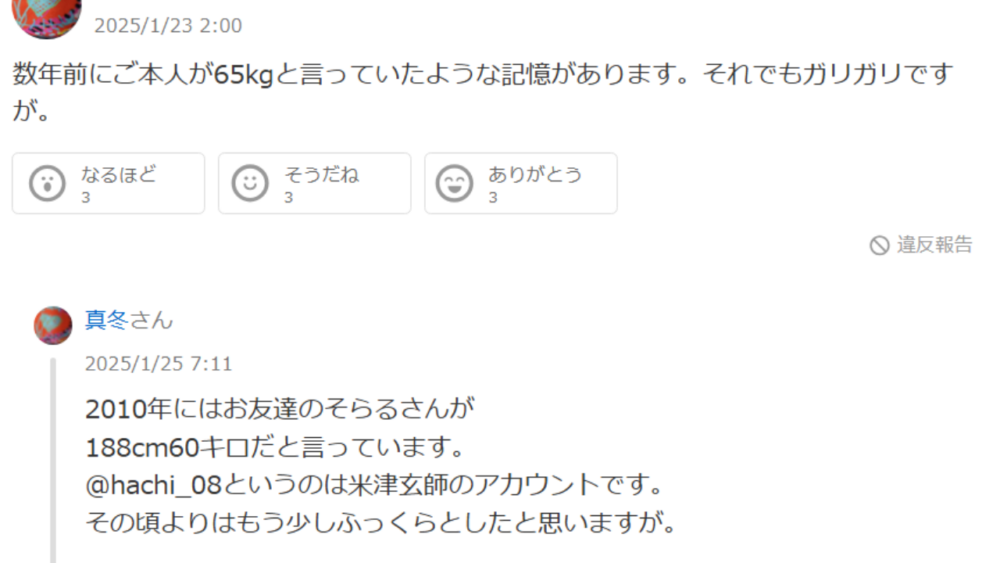Toggle the ありがとう reaction label
Screen dimensions: 1000x563
[x=535, y=174]
